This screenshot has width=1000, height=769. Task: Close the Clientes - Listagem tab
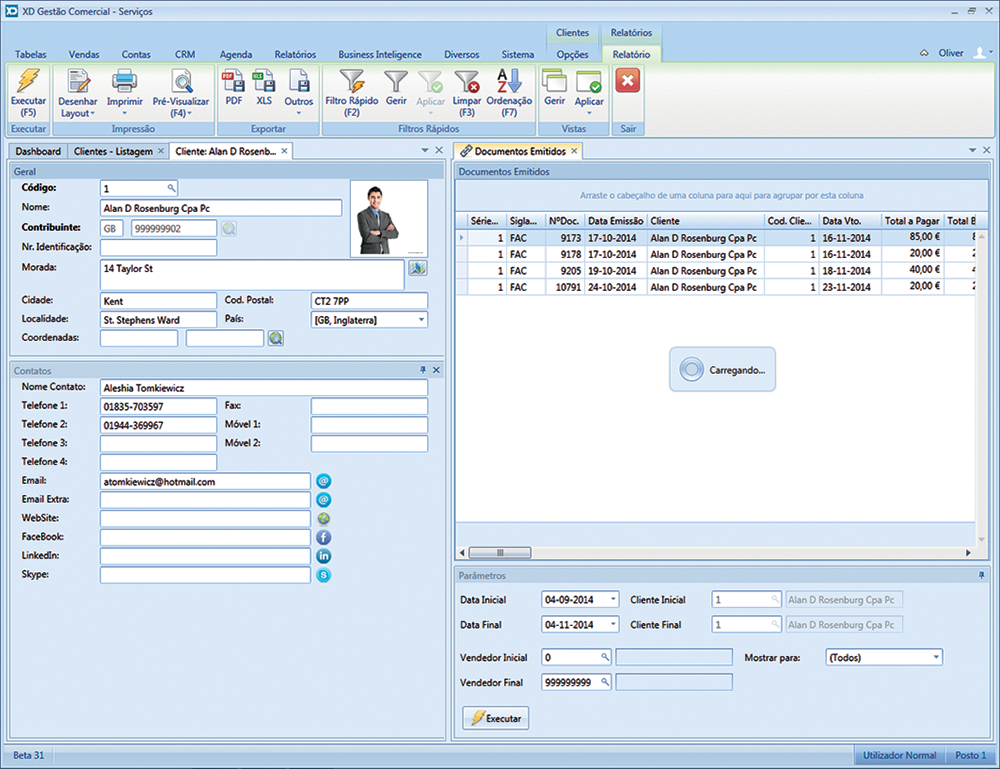pos(161,151)
